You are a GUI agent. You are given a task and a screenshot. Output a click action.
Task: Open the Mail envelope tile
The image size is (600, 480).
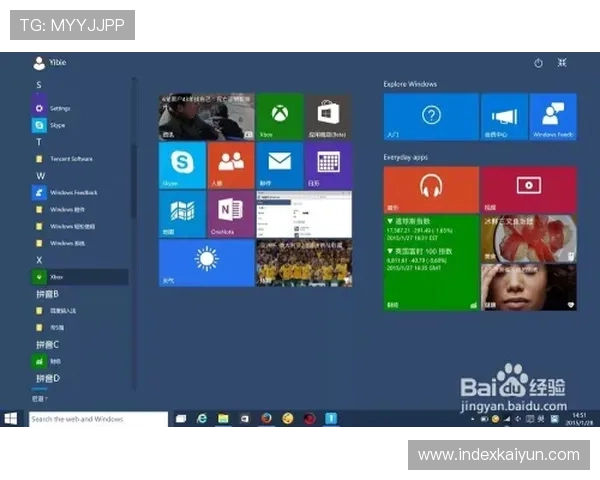(279, 165)
